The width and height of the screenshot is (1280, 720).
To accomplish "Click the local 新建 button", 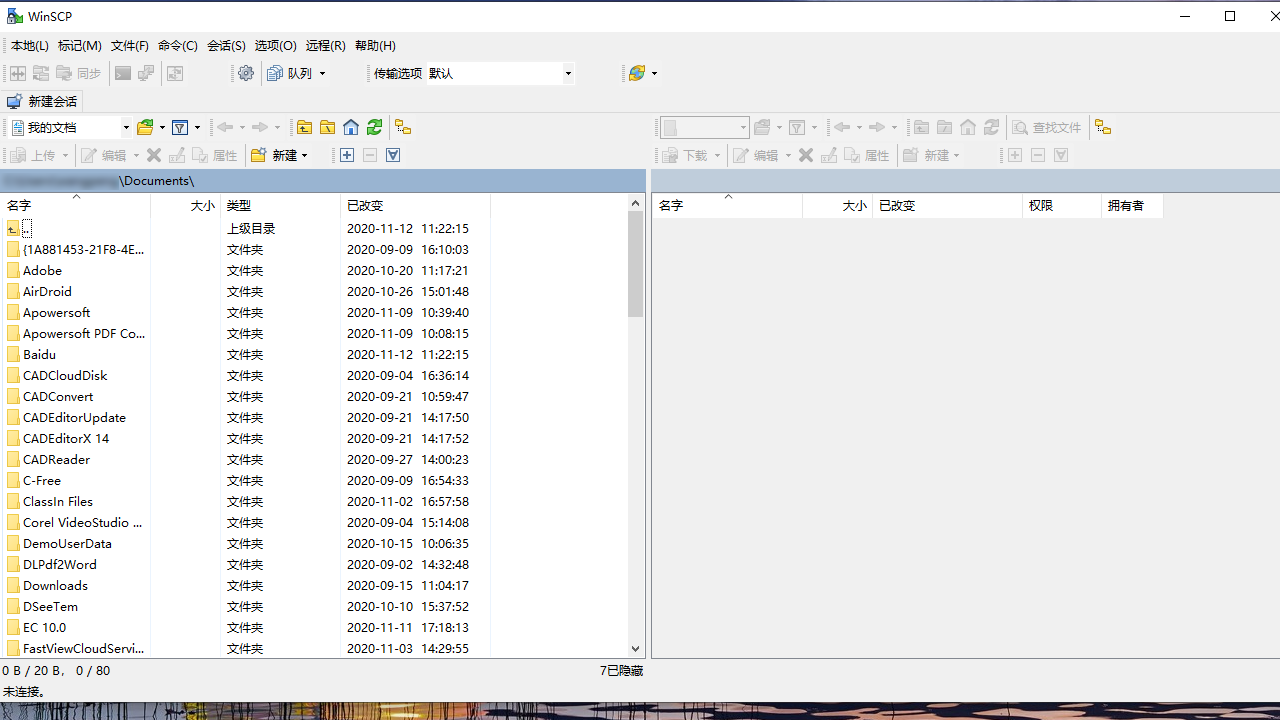I will (x=279, y=155).
